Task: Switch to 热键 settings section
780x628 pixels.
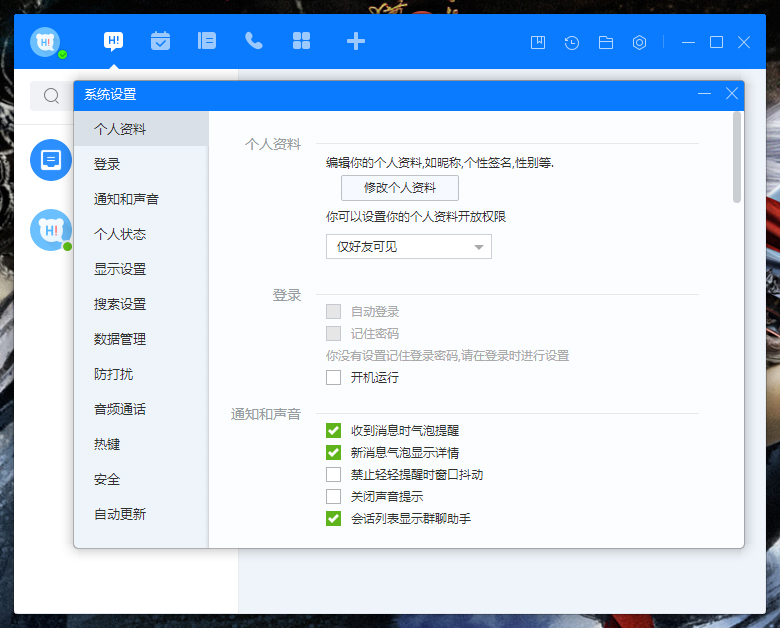Action: 107,444
